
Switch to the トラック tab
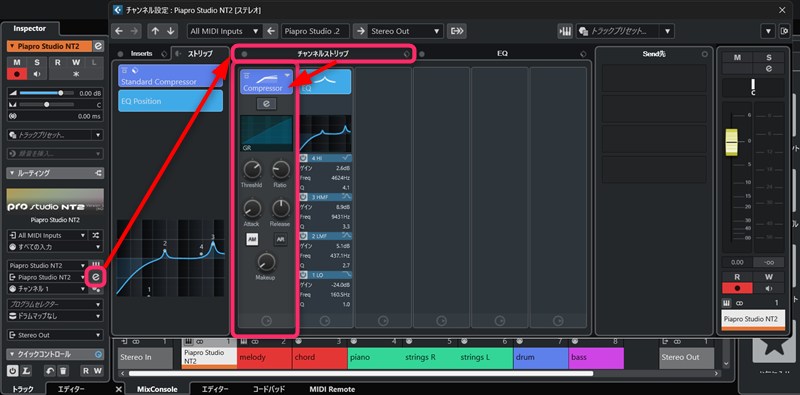[x=22, y=389]
